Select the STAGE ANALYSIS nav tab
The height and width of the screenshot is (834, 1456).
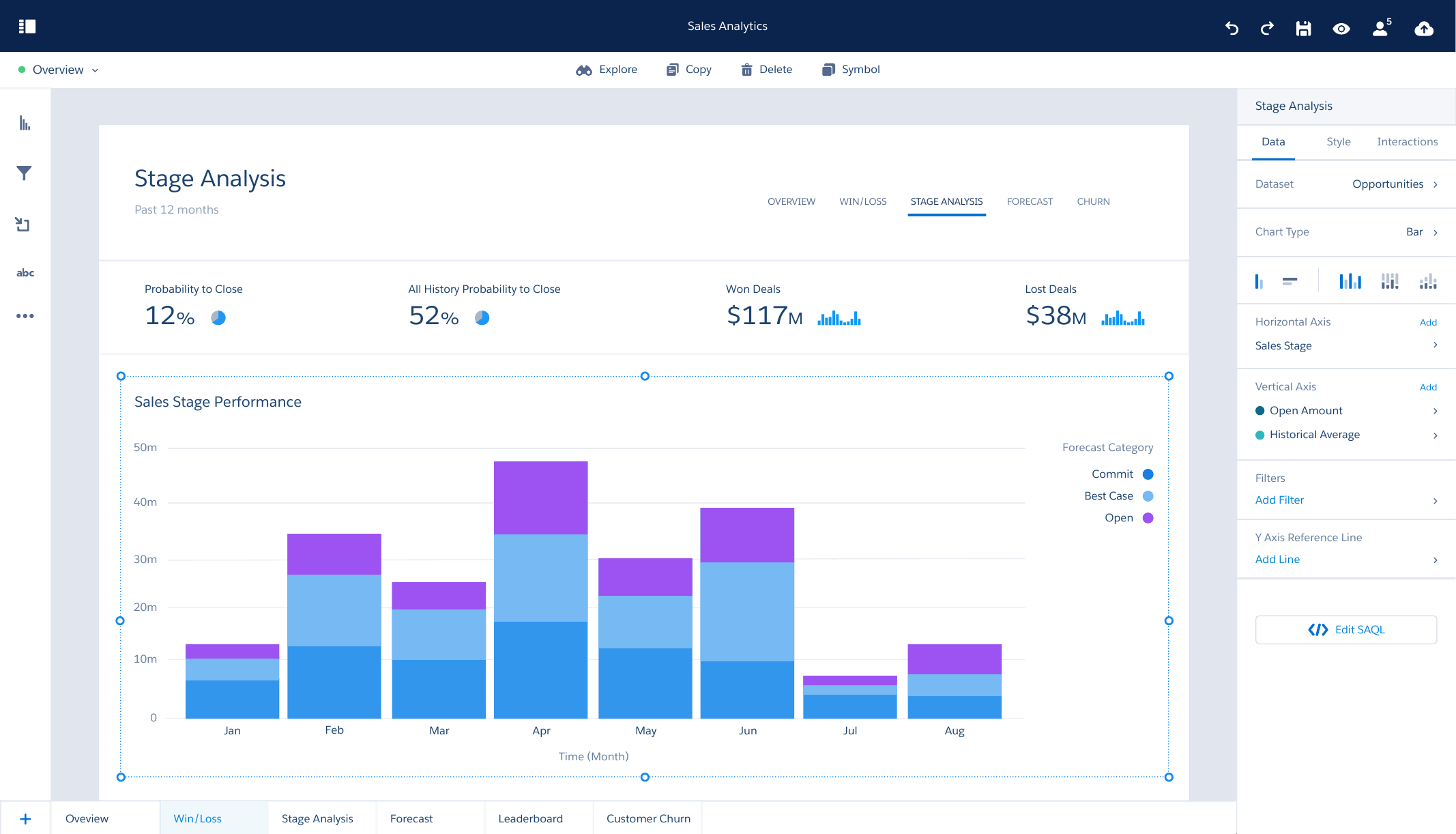click(x=946, y=201)
